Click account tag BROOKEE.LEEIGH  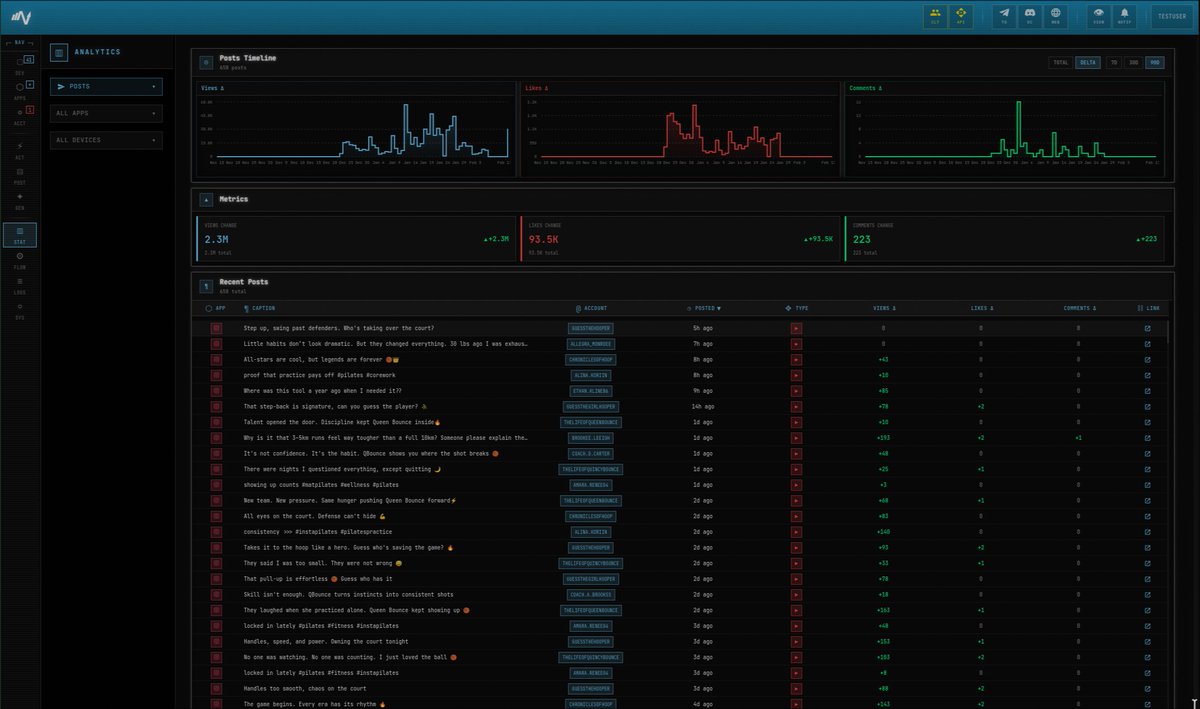pyautogui.click(x=591, y=438)
